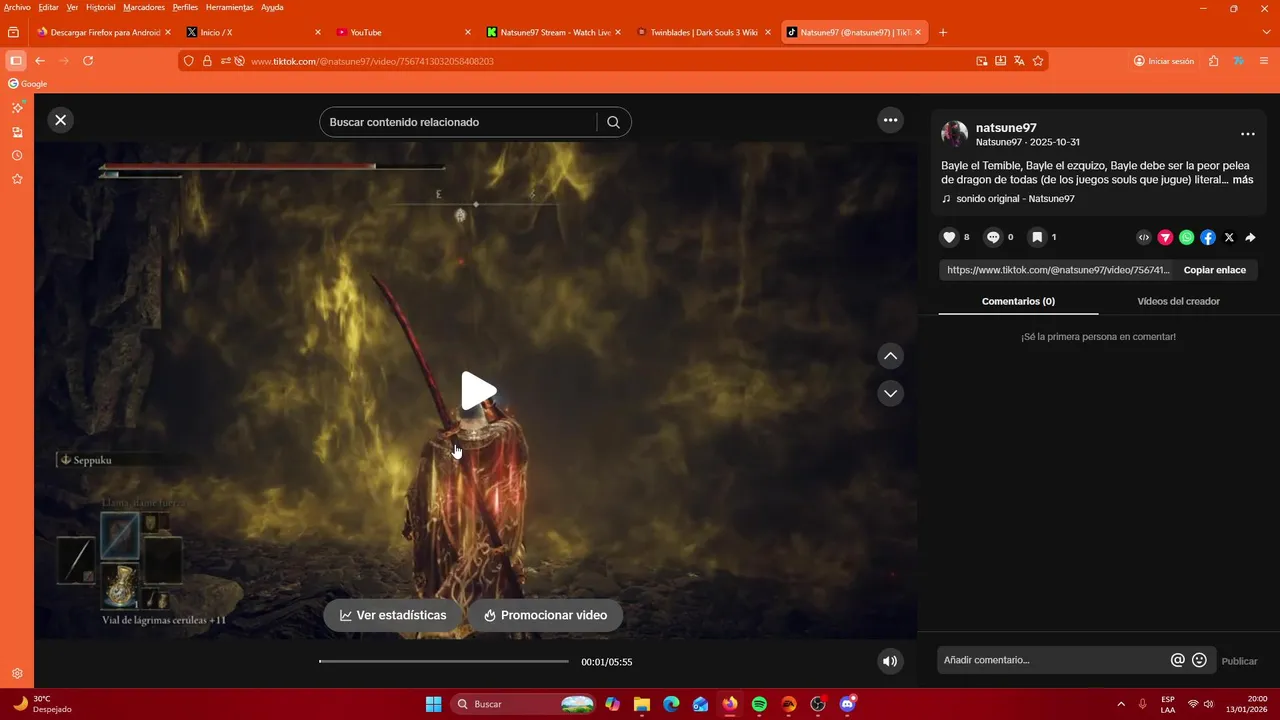Seek in the video progress bar

coord(444,661)
